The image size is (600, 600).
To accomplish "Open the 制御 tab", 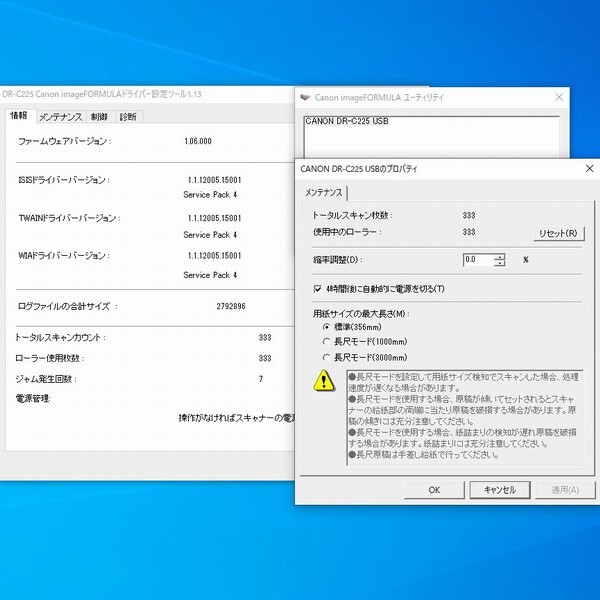I will 99,117.
